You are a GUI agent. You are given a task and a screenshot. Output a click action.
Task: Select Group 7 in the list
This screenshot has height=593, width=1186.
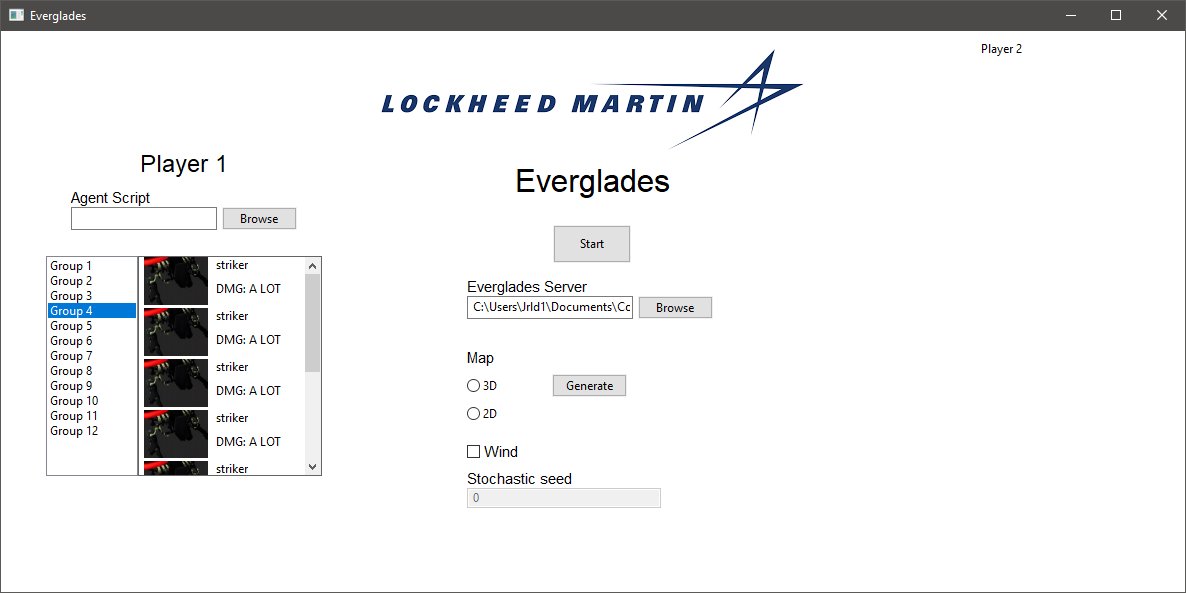coord(92,355)
